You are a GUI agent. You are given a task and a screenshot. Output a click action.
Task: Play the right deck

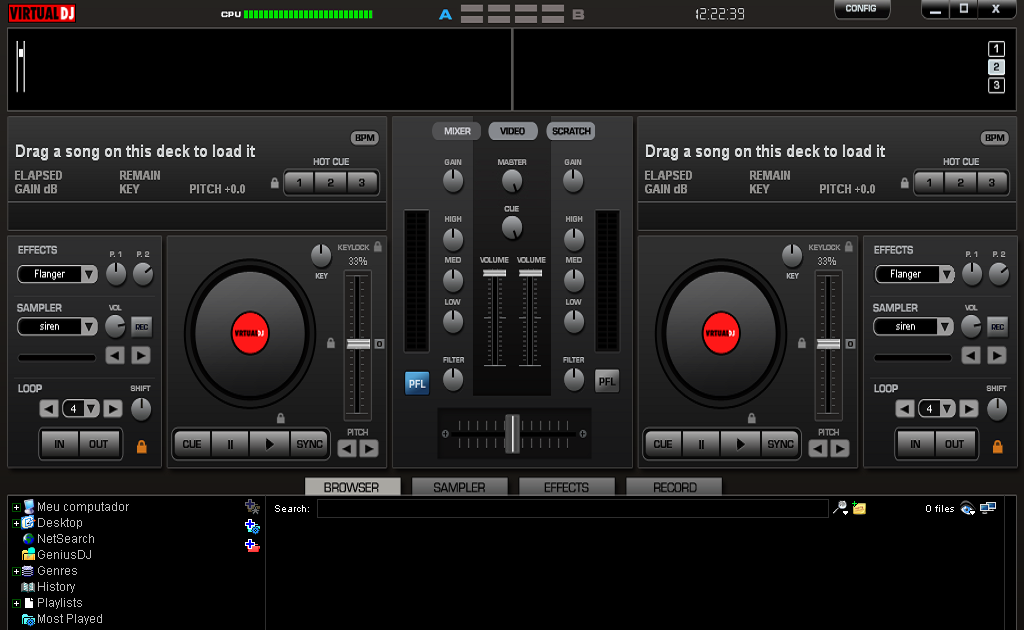click(x=741, y=445)
